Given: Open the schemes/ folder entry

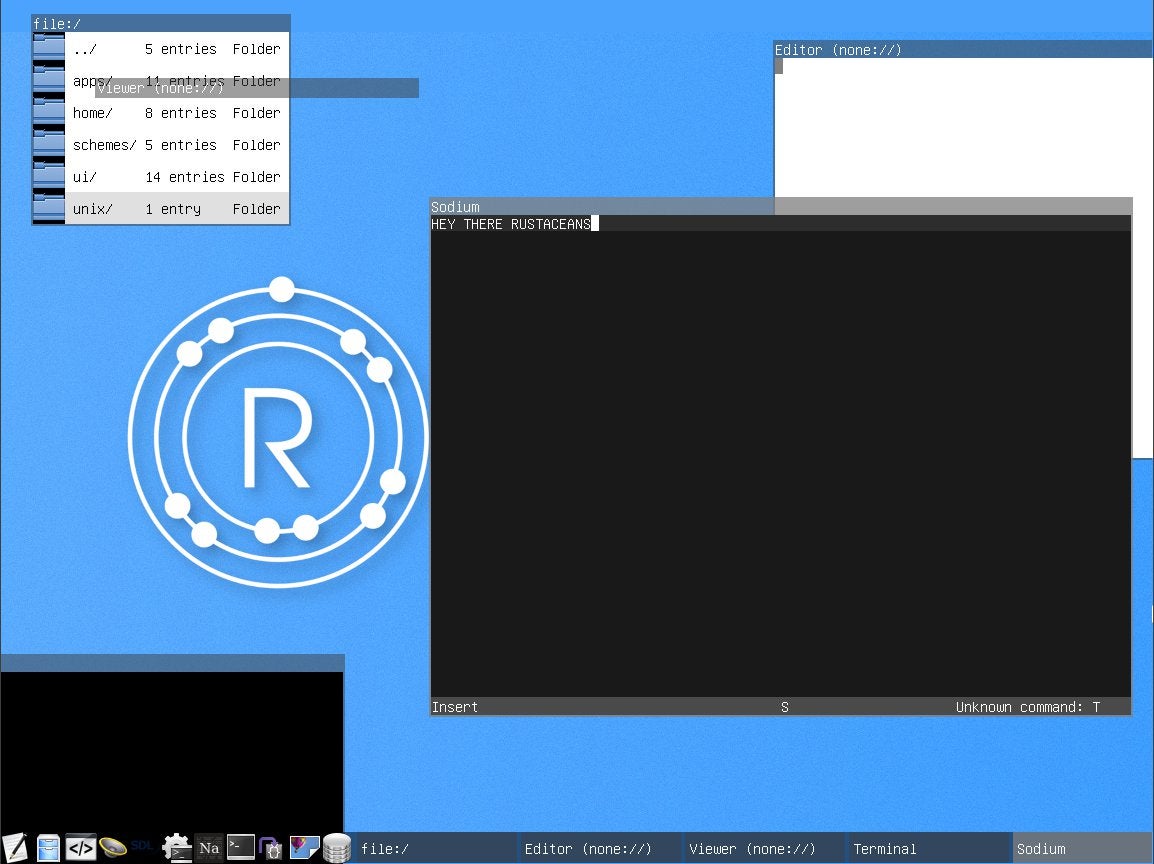Looking at the screenshot, I should coord(104,145).
